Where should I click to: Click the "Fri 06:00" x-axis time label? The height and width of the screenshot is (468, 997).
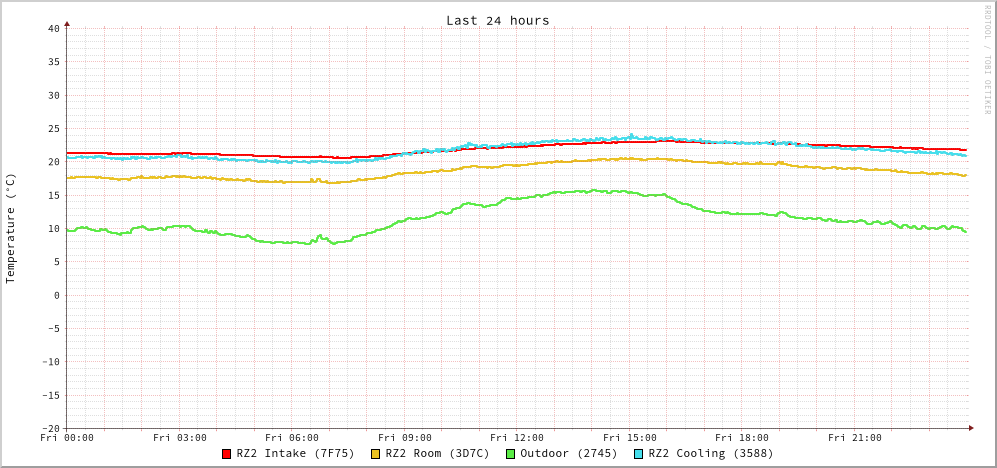(x=292, y=437)
